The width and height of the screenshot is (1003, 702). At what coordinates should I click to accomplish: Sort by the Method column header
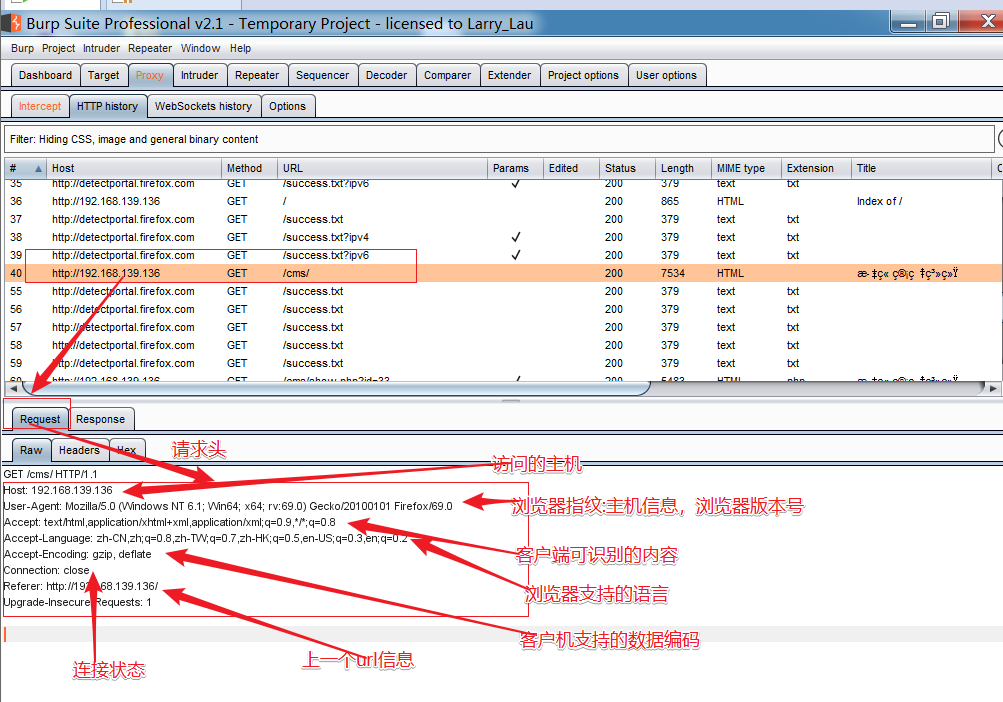[x=249, y=168]
